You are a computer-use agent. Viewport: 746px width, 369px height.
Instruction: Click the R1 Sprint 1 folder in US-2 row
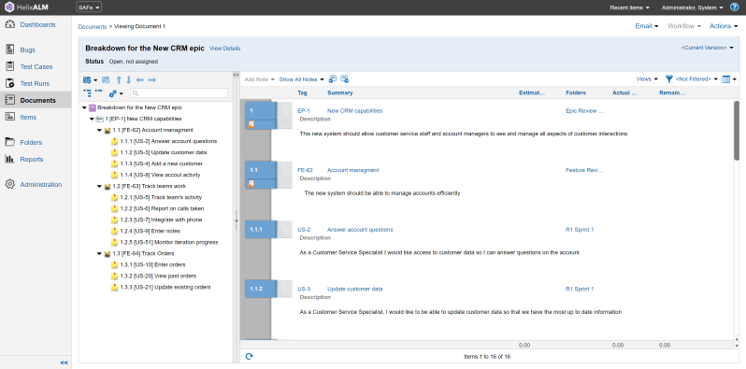(579, 230)
